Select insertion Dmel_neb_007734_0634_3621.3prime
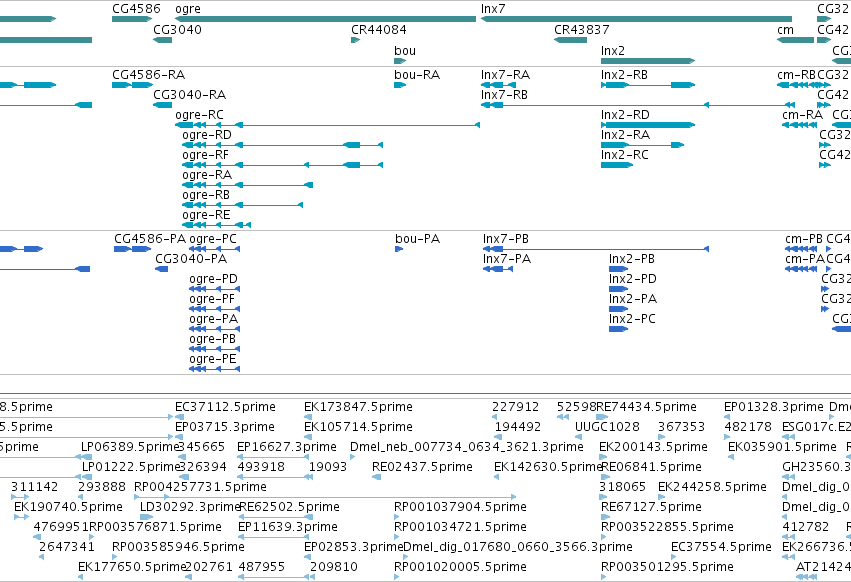This screenshot has height=582, width=851. [x=353, y=457]
